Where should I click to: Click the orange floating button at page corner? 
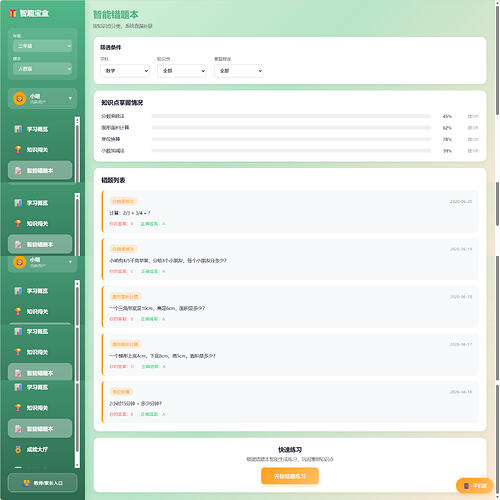tap(475, 486)
